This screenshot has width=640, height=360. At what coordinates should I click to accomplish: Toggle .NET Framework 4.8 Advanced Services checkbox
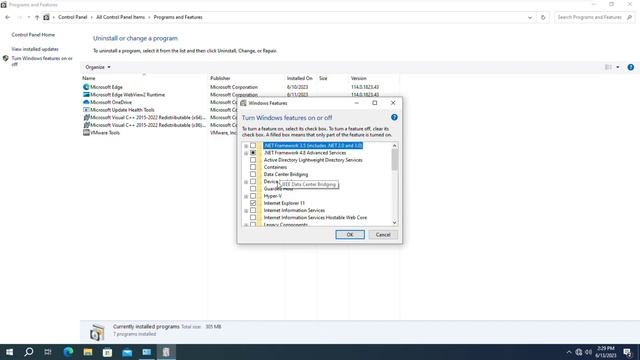pos(253,153)
